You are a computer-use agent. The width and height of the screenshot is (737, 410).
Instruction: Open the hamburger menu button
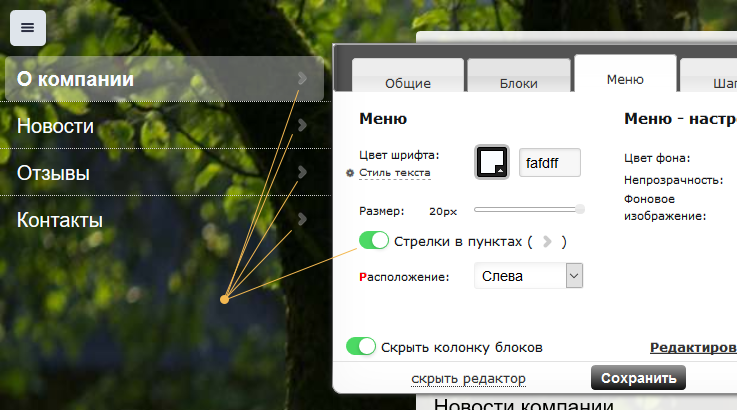28,27
